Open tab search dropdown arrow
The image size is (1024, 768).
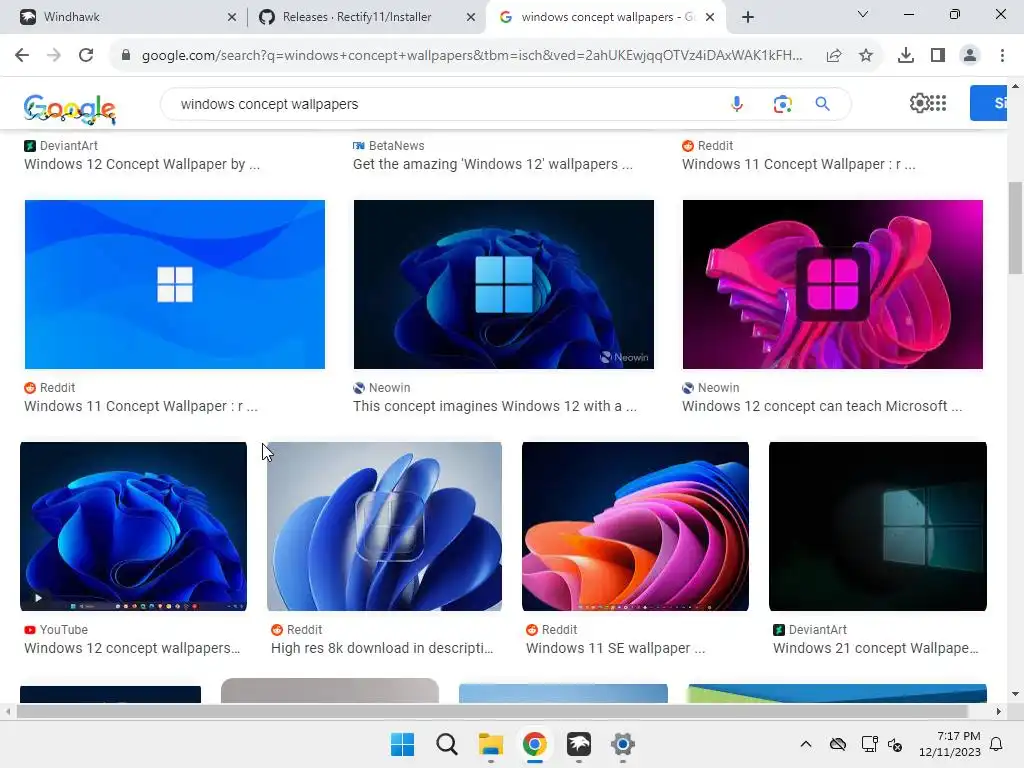(863, 14)
